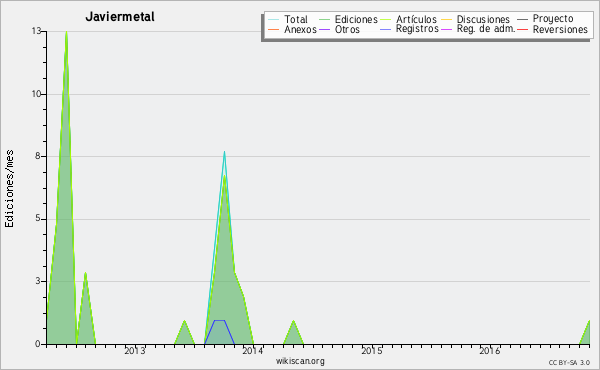The height and width of the screenshot is (370, 600).
Task: Click the 2015 x-axis label
Action: pos(372,351)
